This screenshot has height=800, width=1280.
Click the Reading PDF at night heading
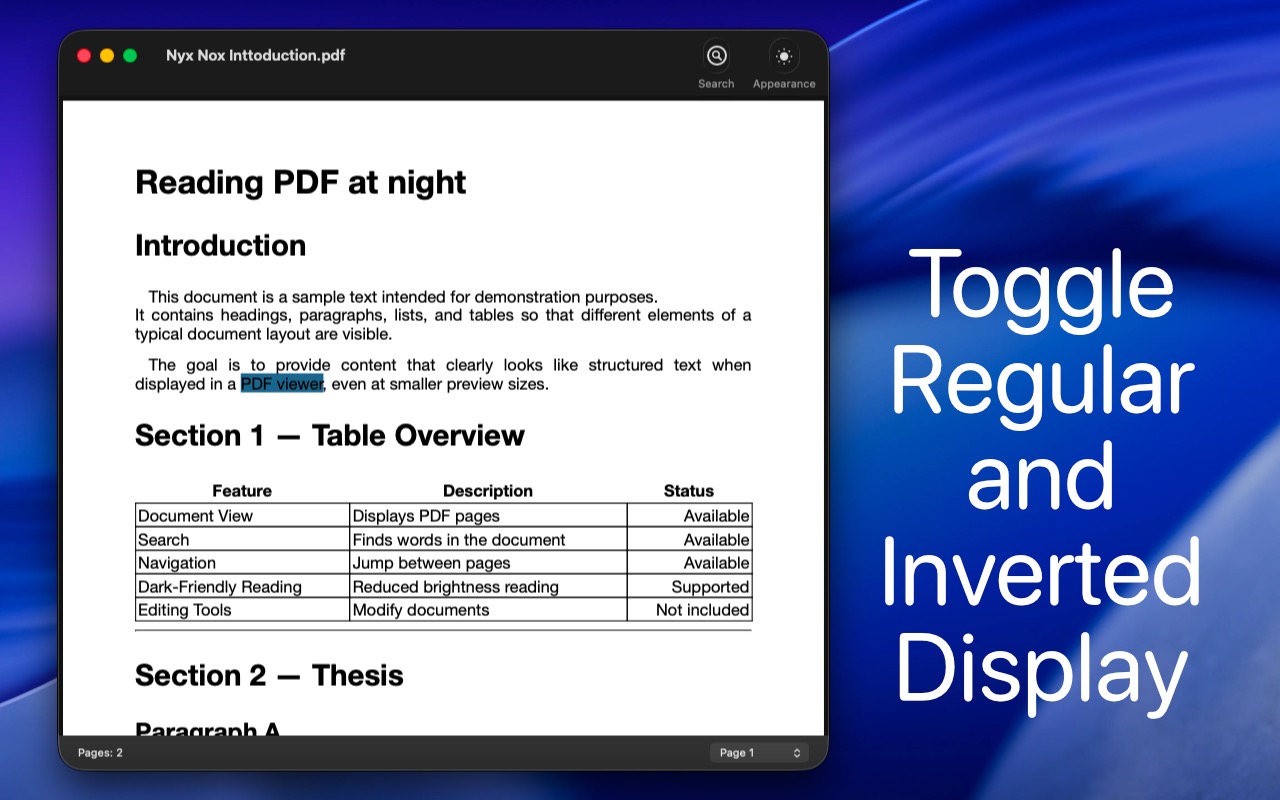point(300,182)
